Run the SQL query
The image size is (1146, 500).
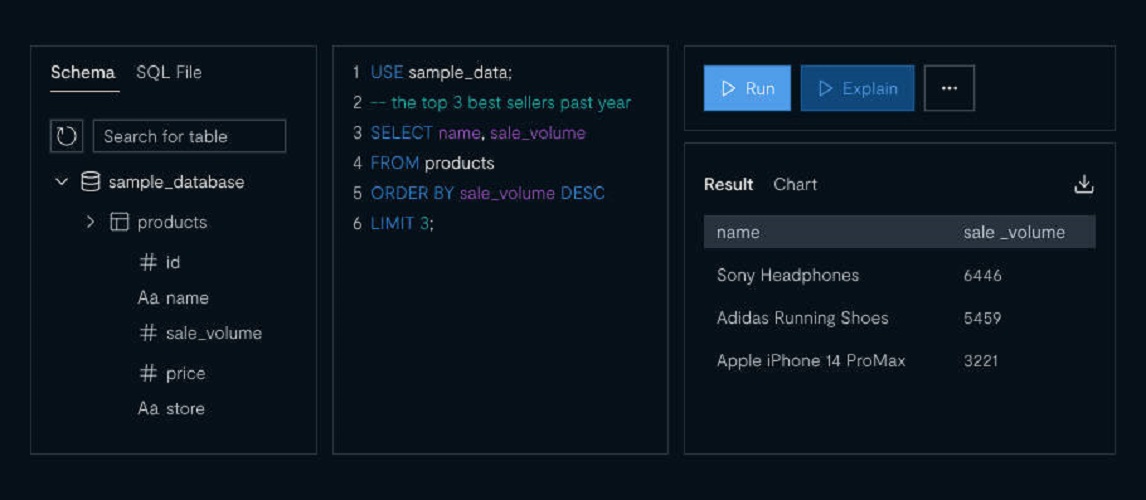747,88
